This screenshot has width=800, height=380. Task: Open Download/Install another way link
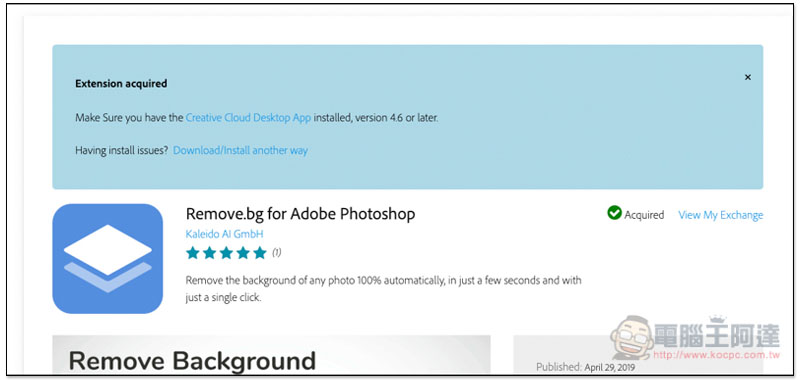(x=240, y=150)
